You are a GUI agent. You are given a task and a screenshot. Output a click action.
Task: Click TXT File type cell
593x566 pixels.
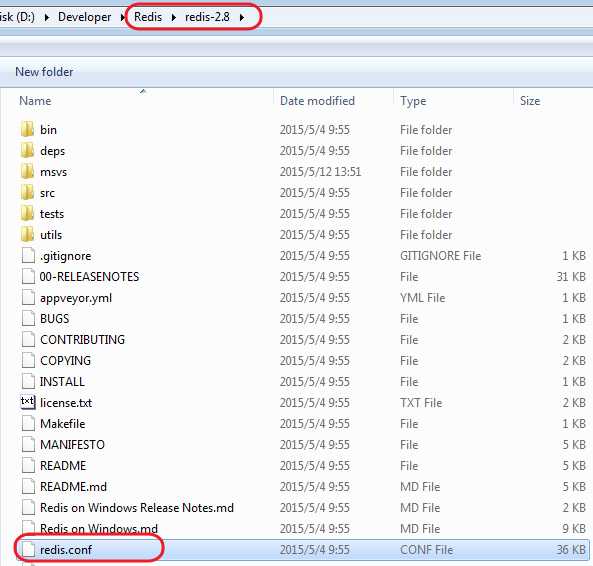pyautogui.click(x=421, y=403)
